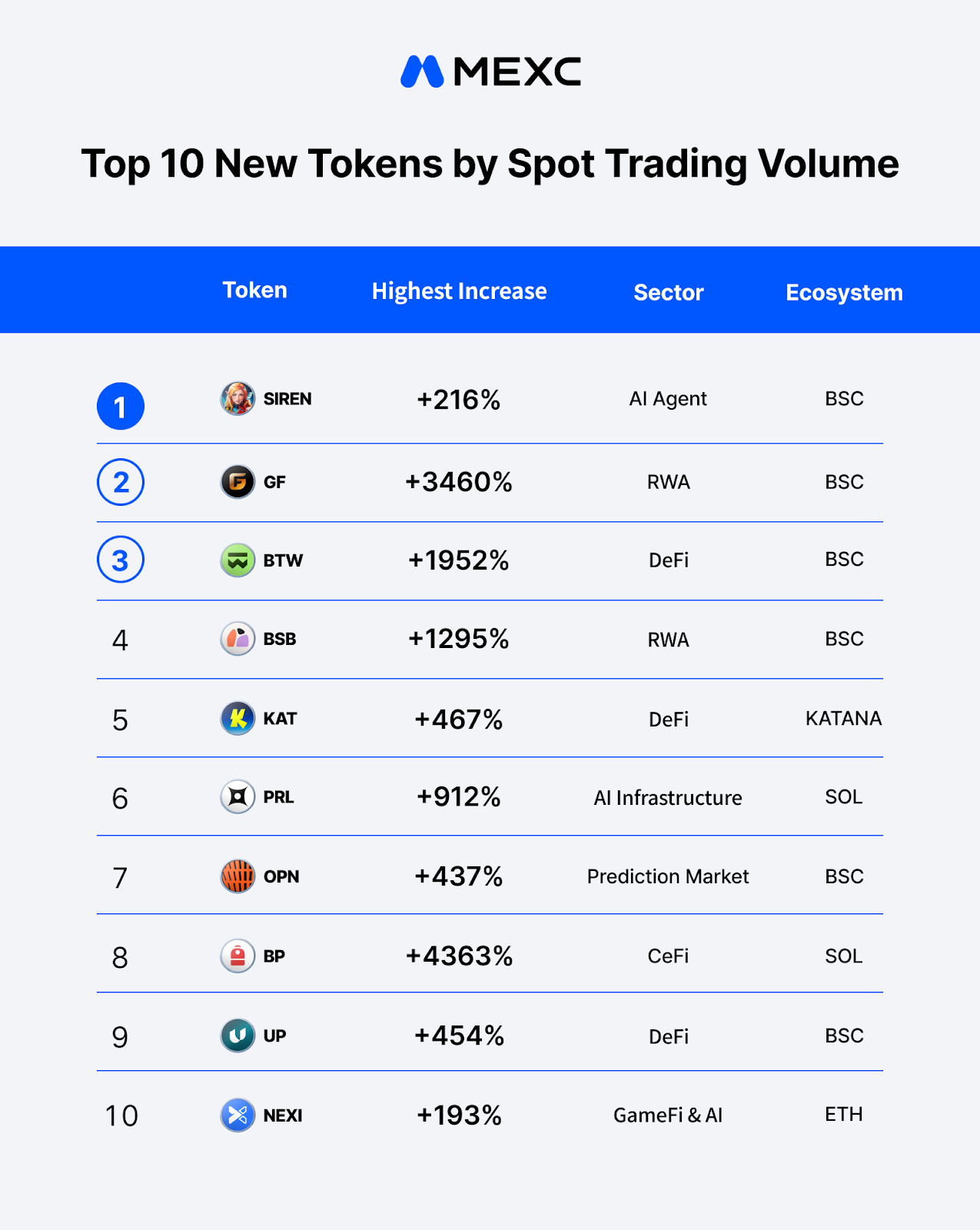Click the GF token icon
The width and height of the screenshot is (980, 1230).
tap(238, 482)
